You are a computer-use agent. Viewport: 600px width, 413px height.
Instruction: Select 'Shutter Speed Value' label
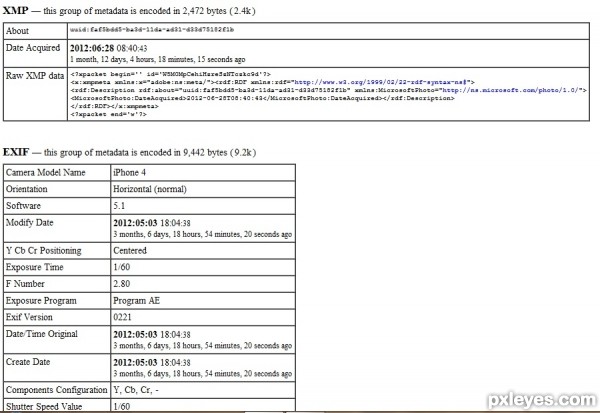tap(44, 406)
